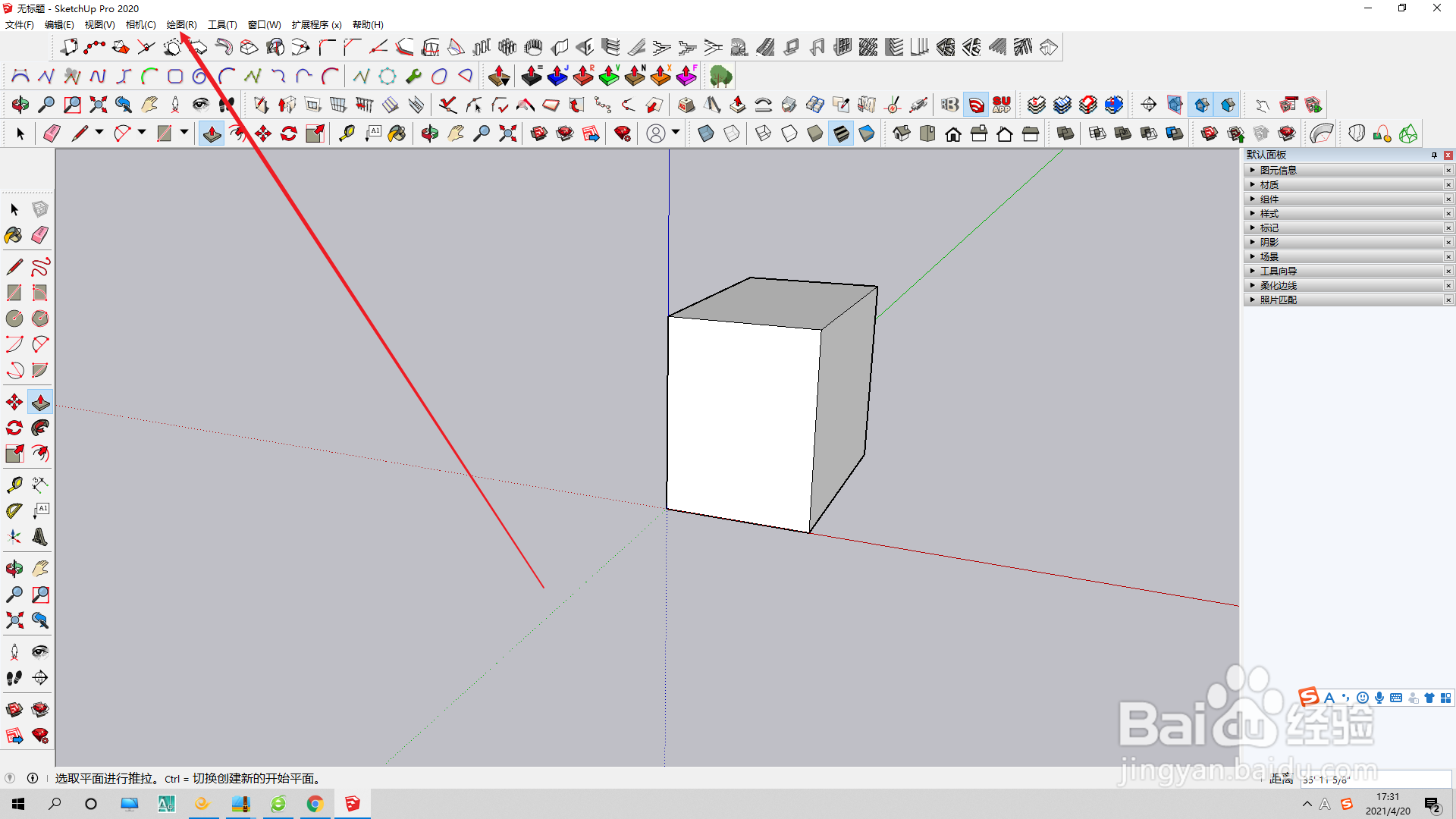Close the 图元信息 tray section
This screenshot has height=819, width=1456.
[1448, 170]
